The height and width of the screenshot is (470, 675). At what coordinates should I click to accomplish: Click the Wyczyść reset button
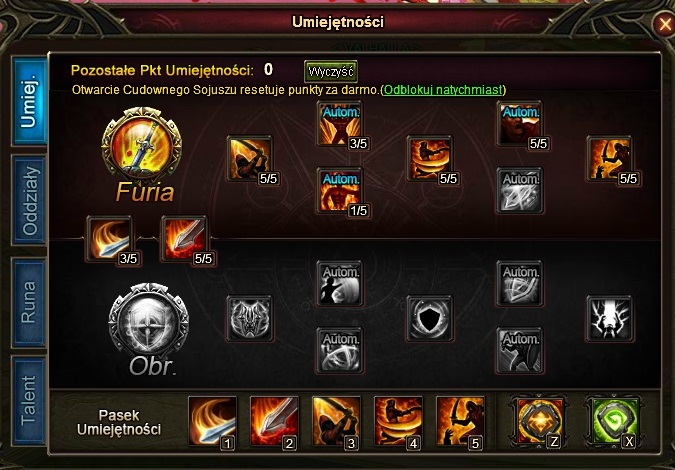(x=331, y=71)
